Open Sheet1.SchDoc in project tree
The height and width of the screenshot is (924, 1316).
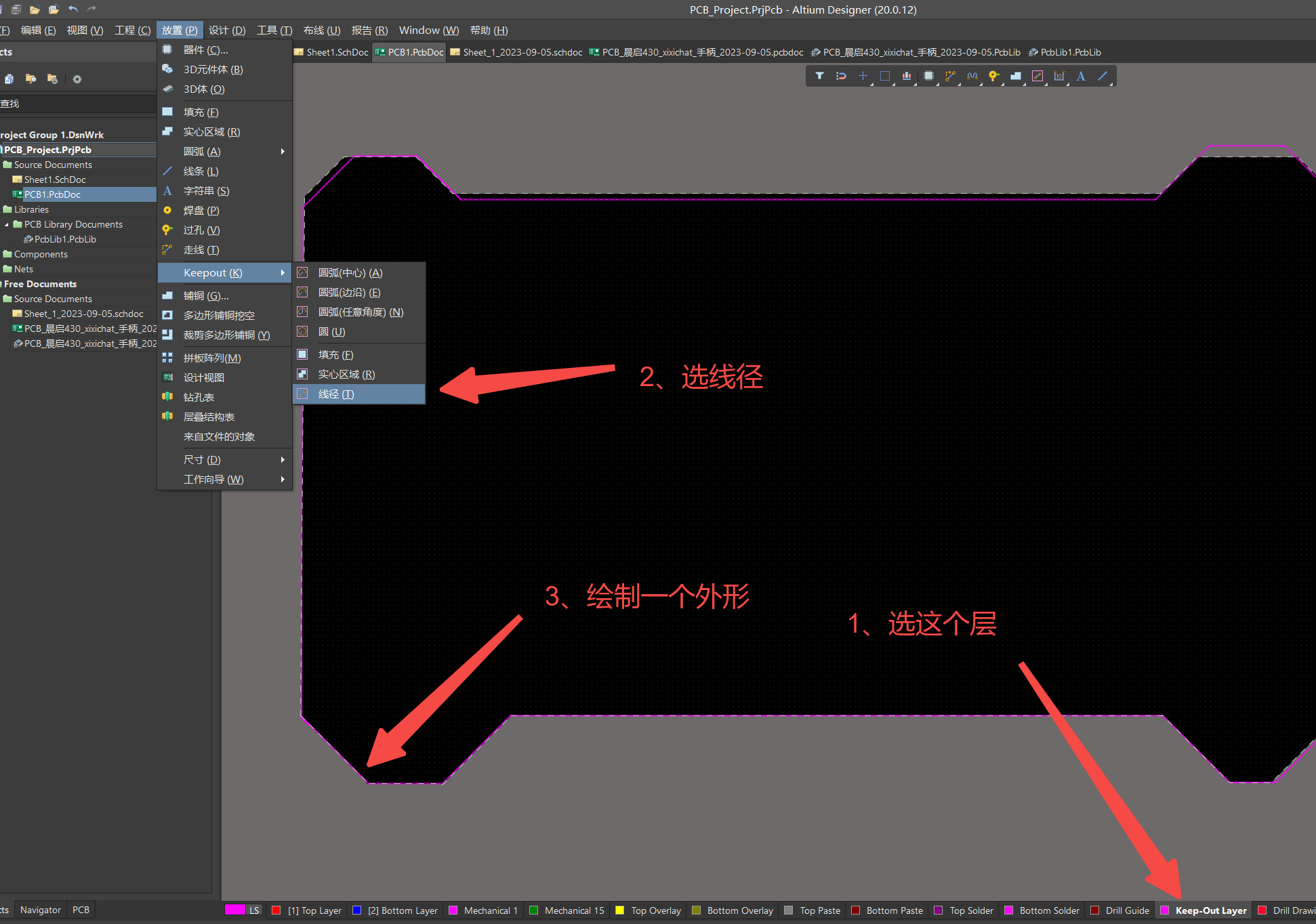54,180
